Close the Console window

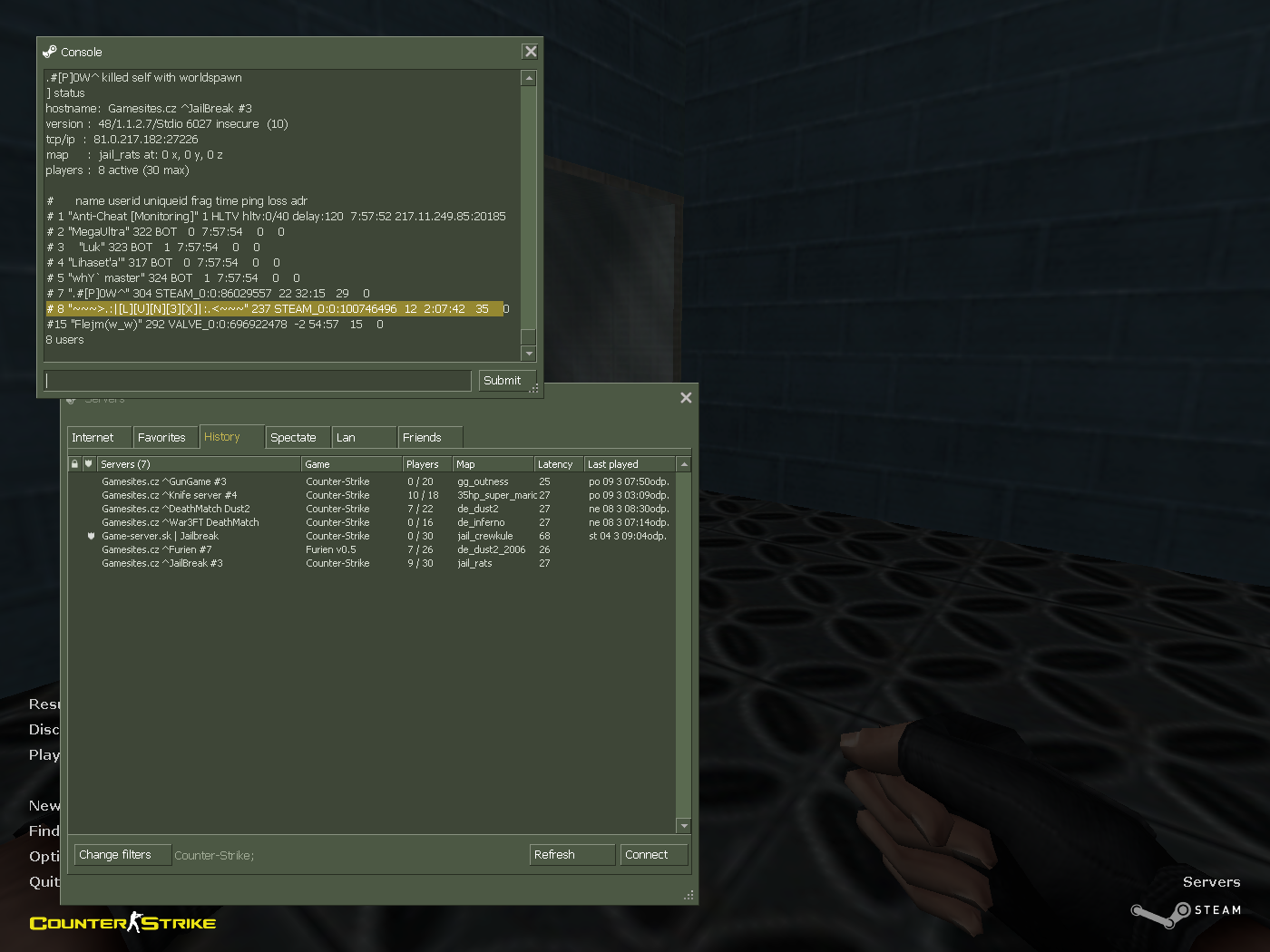[531, 52]
